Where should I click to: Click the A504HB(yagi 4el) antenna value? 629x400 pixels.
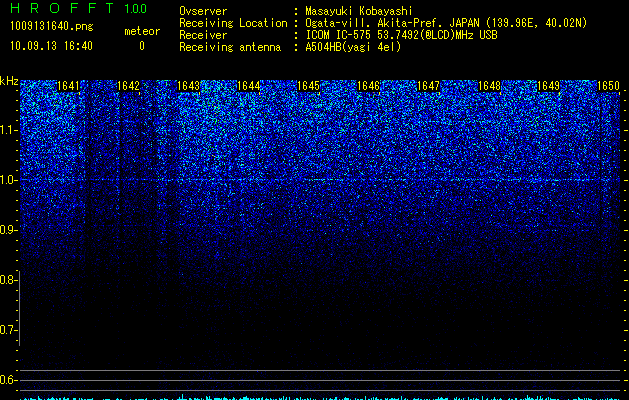click(353, 47)
